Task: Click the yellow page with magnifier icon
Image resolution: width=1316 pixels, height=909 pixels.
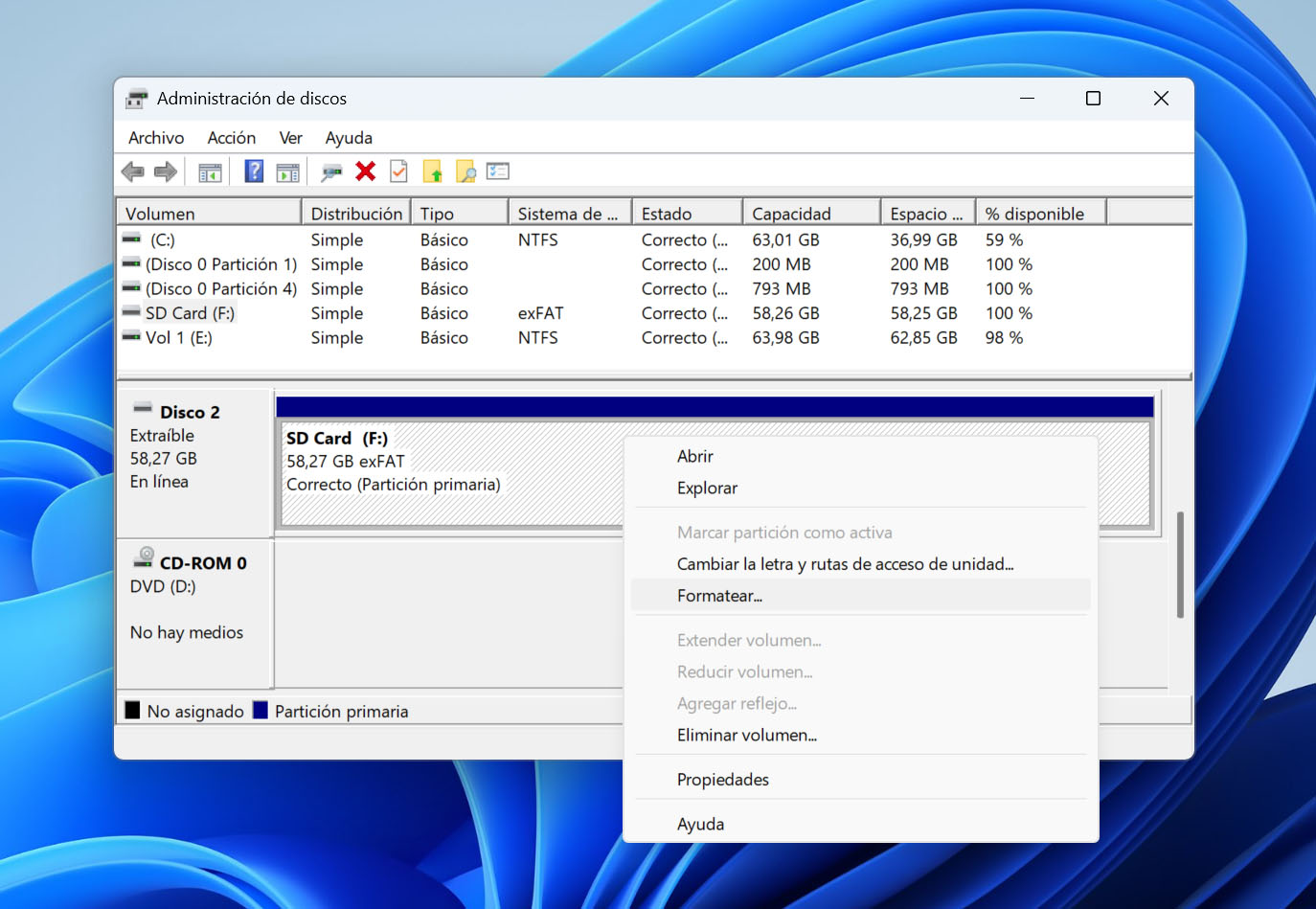Action: (x=465, y=171)
